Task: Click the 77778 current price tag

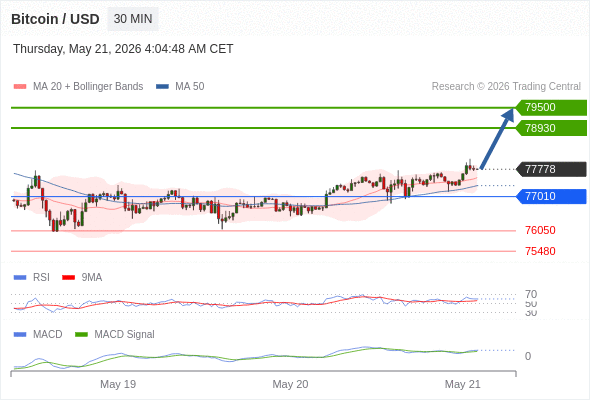Action: pos(551,169)
